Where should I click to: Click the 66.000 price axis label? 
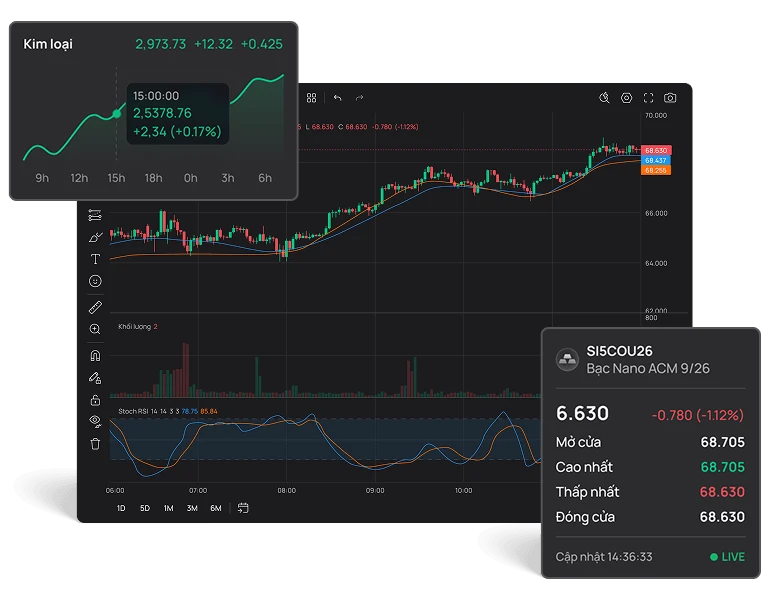[x=656, y=213]
